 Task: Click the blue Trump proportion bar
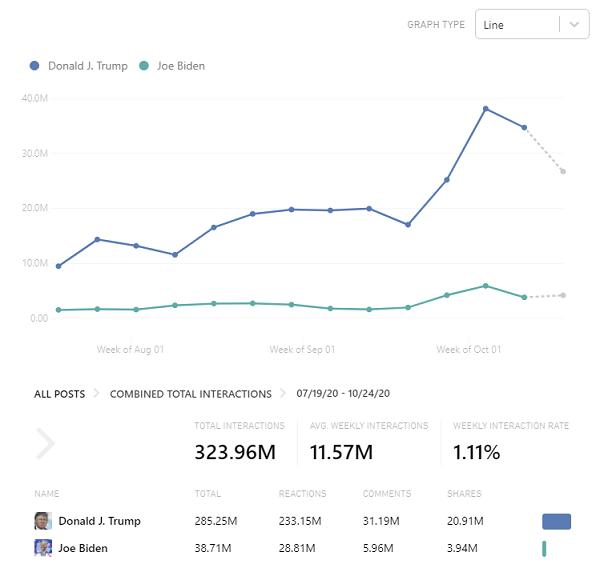click(x=556, y=521)
